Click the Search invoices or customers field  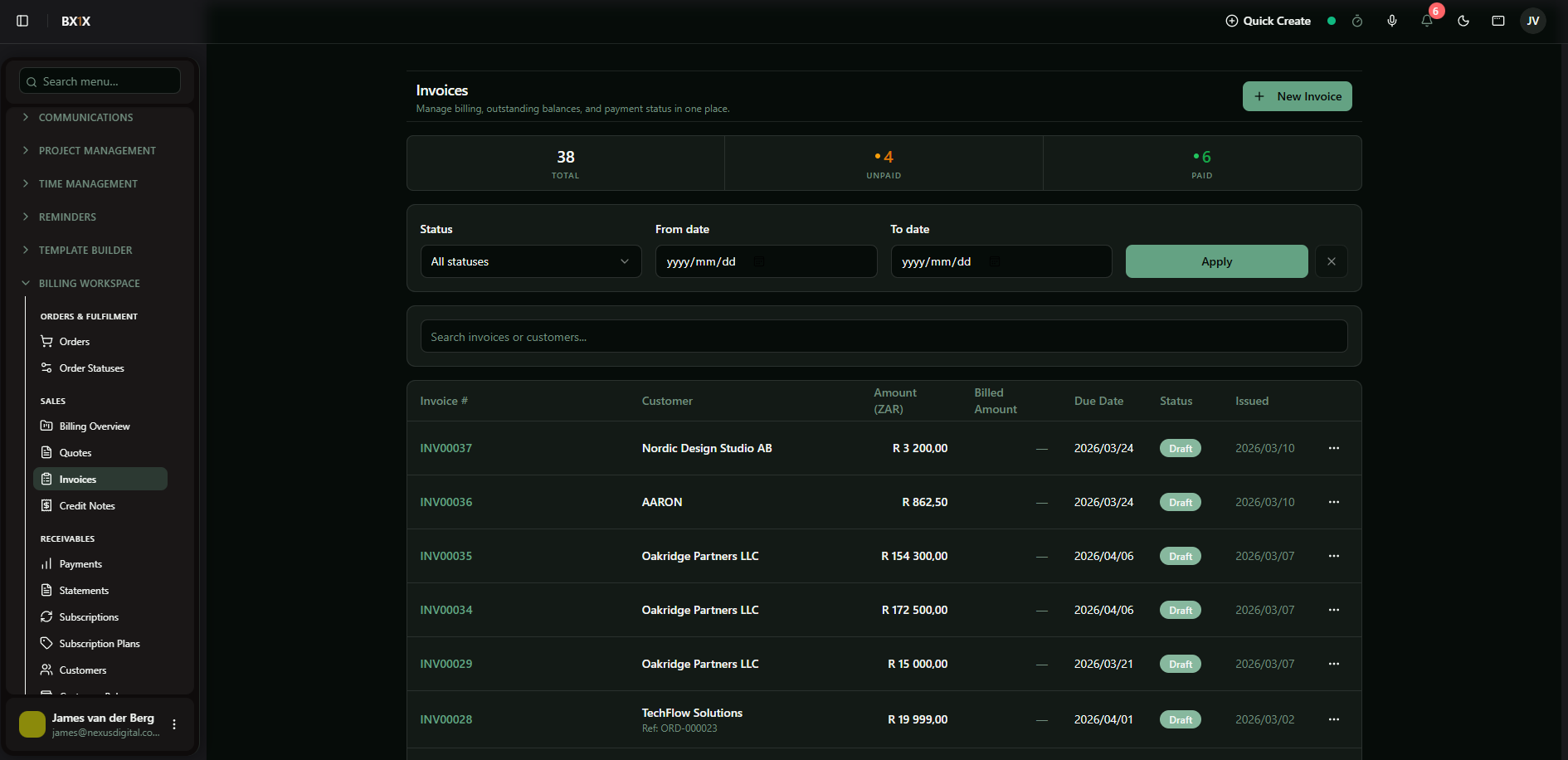tap(884, 337)
